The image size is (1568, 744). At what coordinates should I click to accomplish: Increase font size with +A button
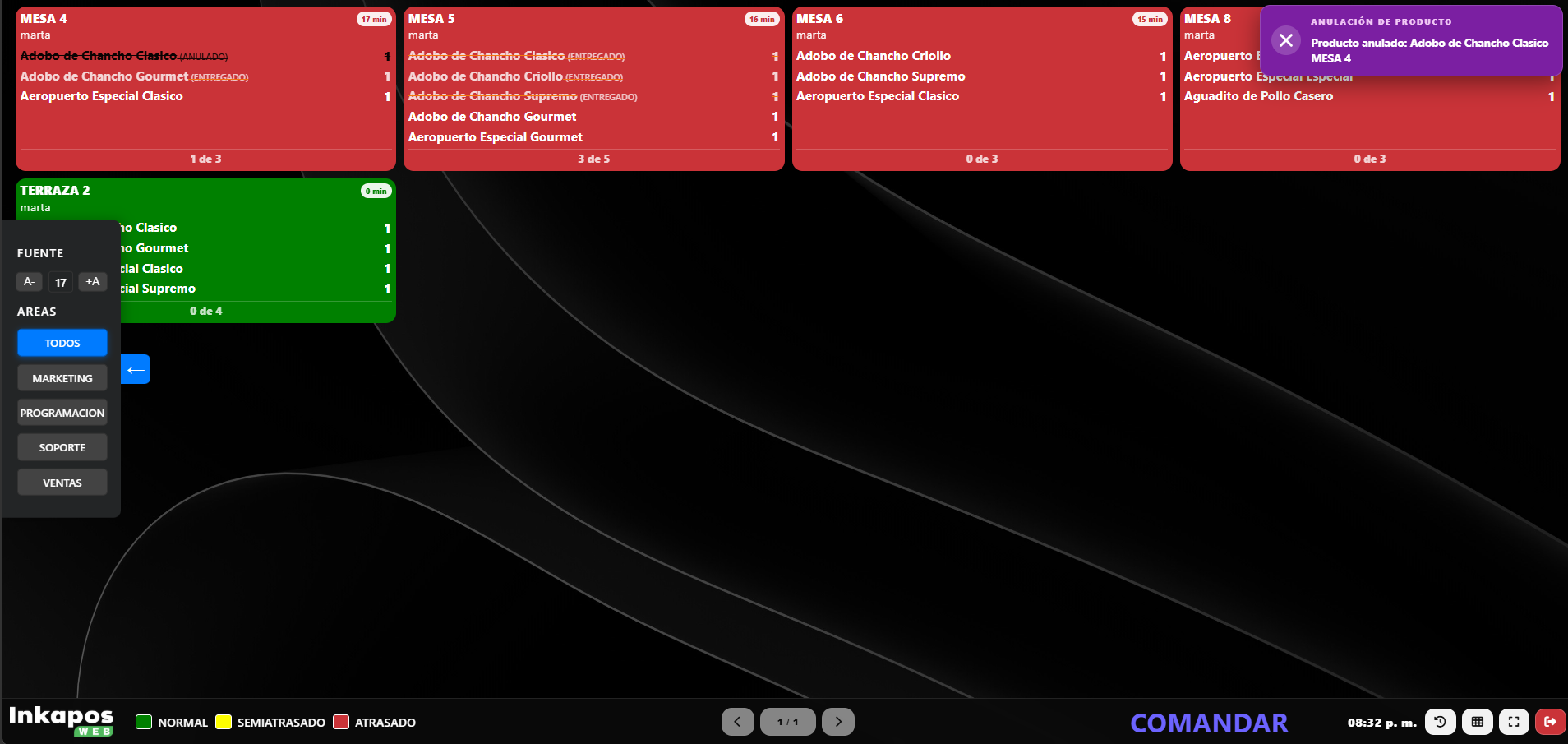tap(93, 282)
